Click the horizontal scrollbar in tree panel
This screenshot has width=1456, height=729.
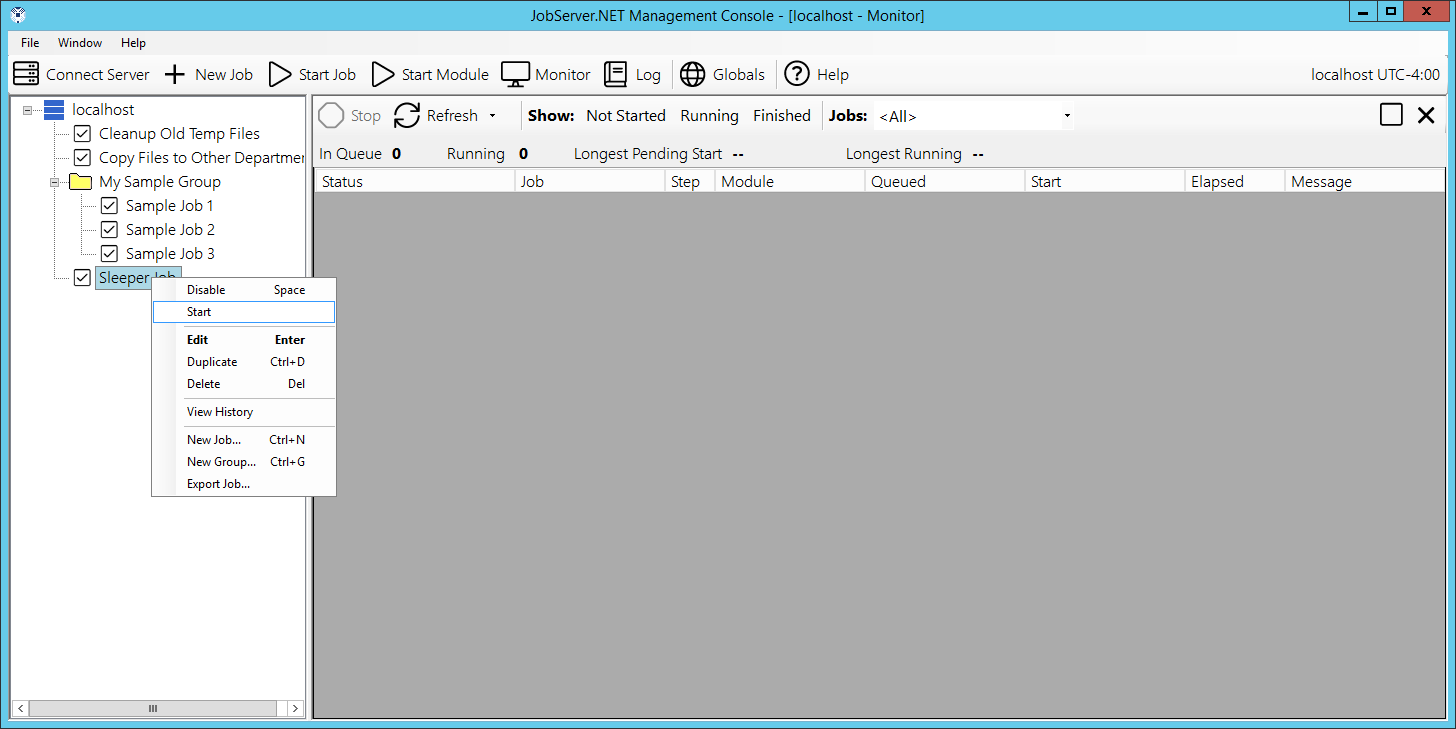click(153, 708)
